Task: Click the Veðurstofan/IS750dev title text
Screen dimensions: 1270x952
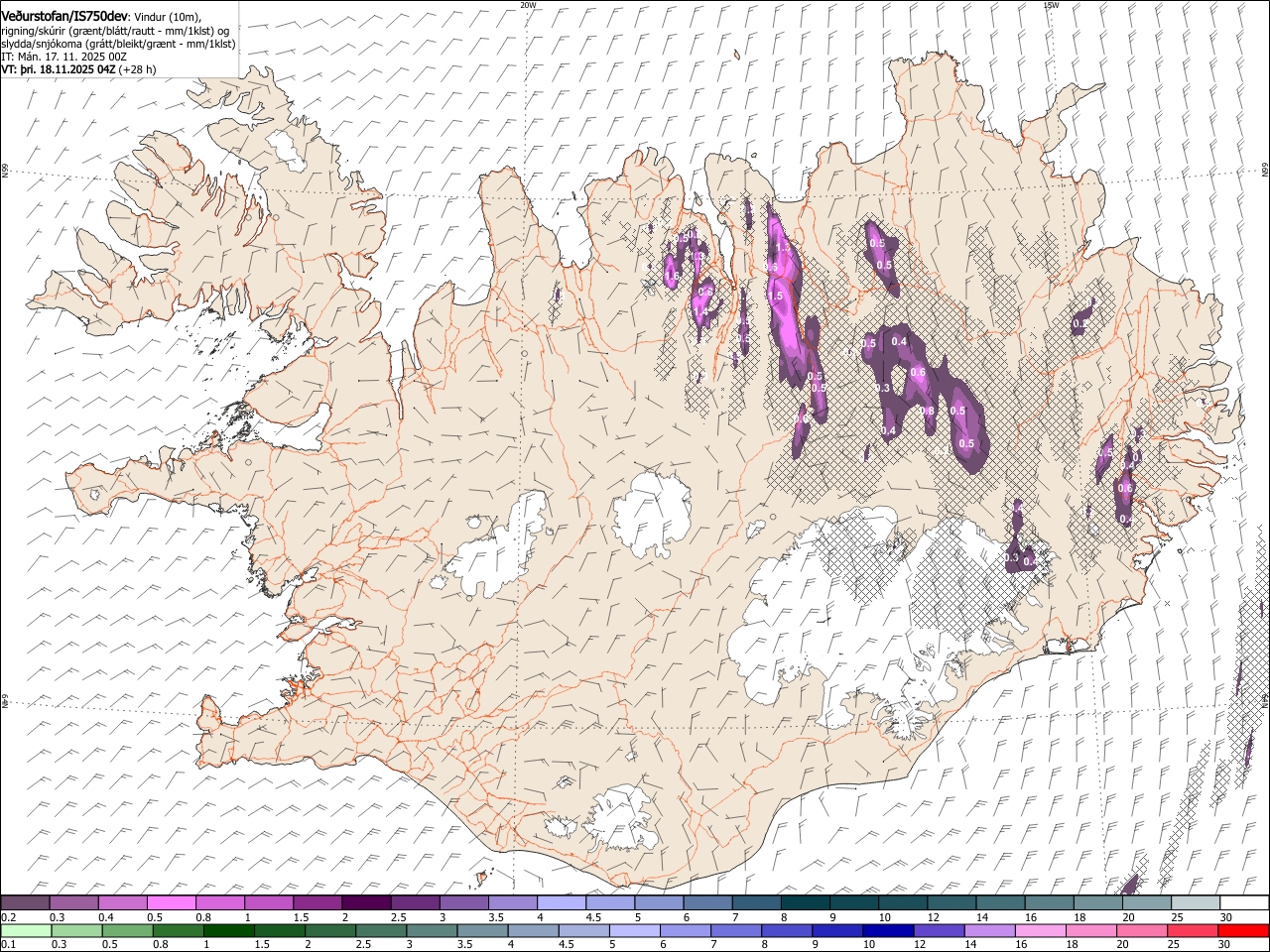Action: pyautogui.click(x=64, y=17)
